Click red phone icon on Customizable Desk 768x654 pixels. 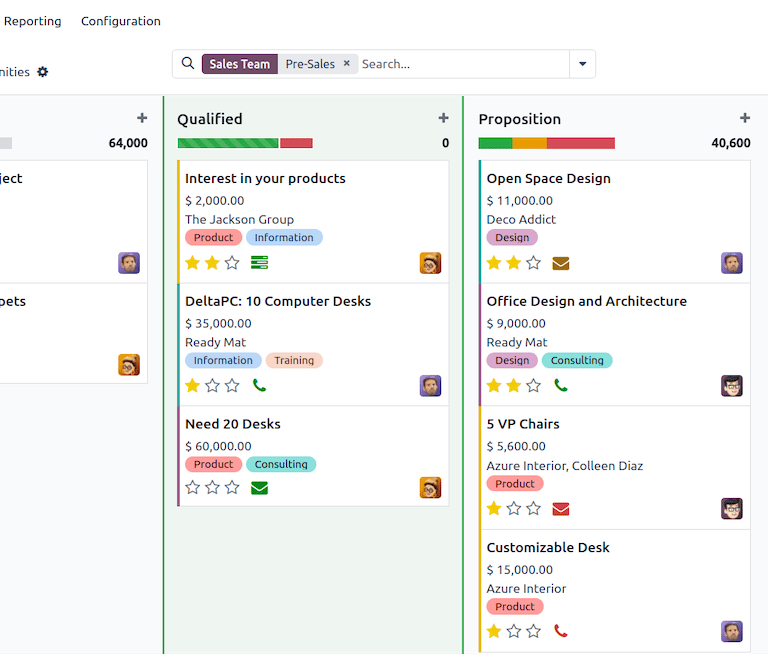point(561,631)
